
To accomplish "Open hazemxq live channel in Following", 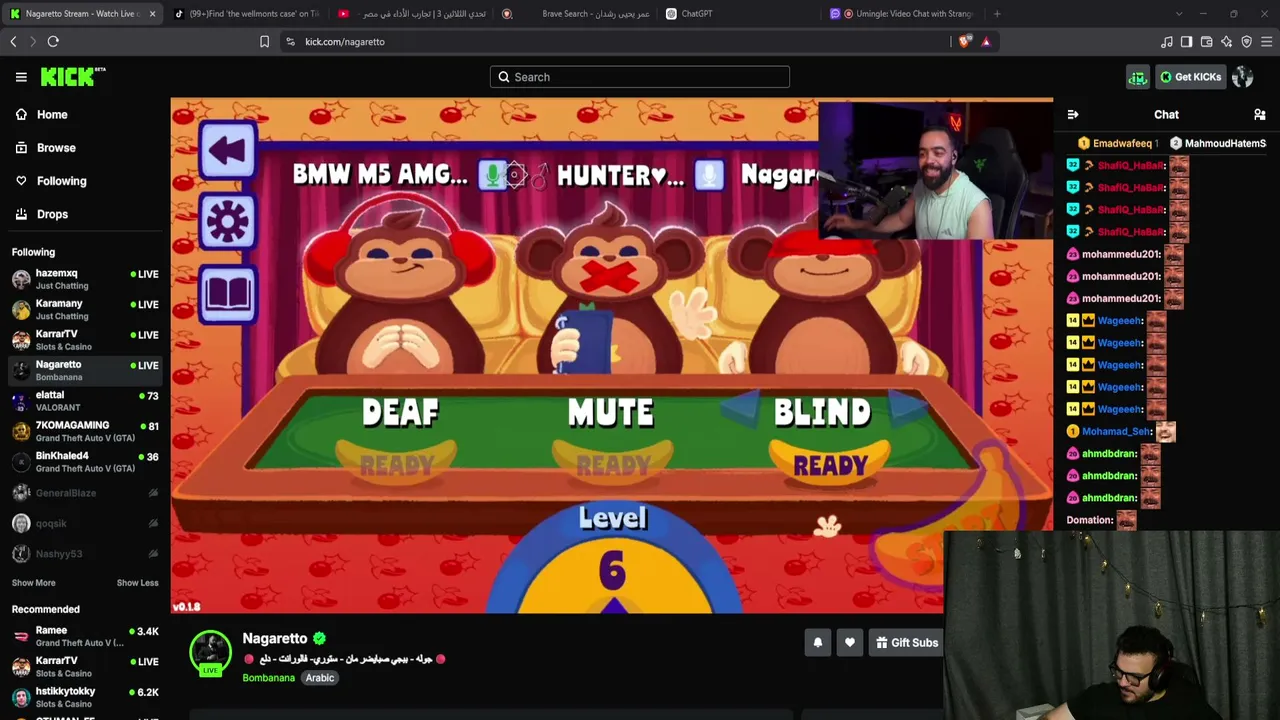I will 85,279.
